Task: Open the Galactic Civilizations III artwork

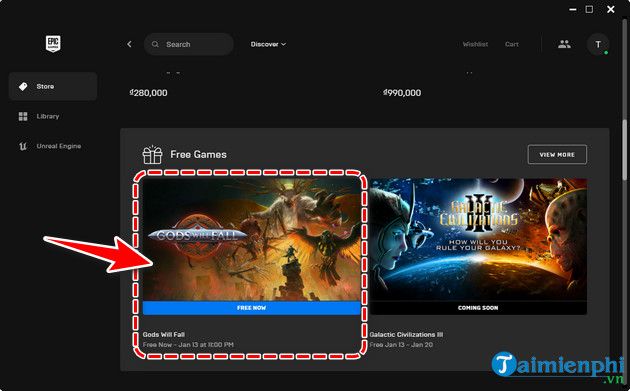Action: (478, 240)
